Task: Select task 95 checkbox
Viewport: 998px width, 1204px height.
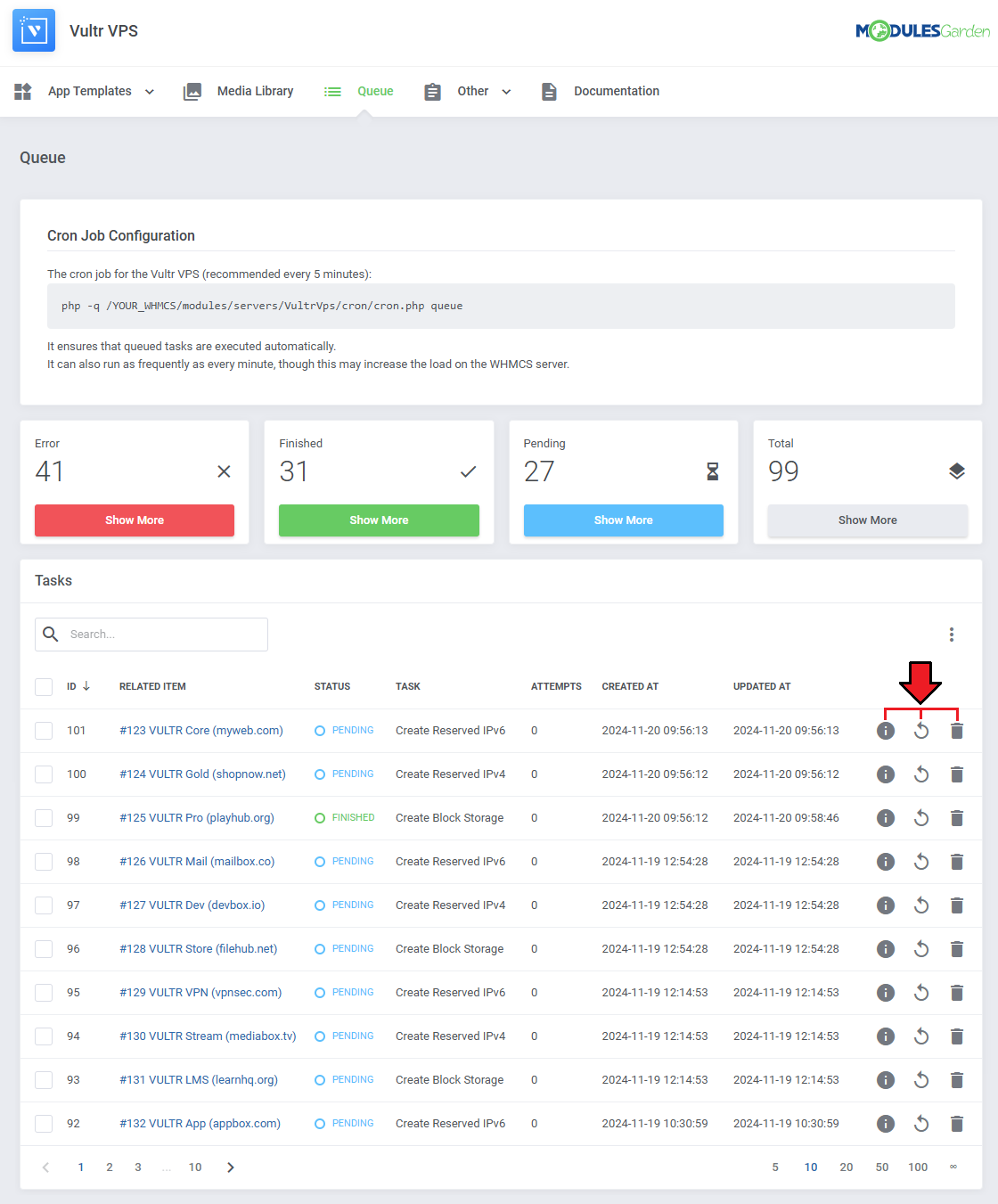Action: (44, 993)
